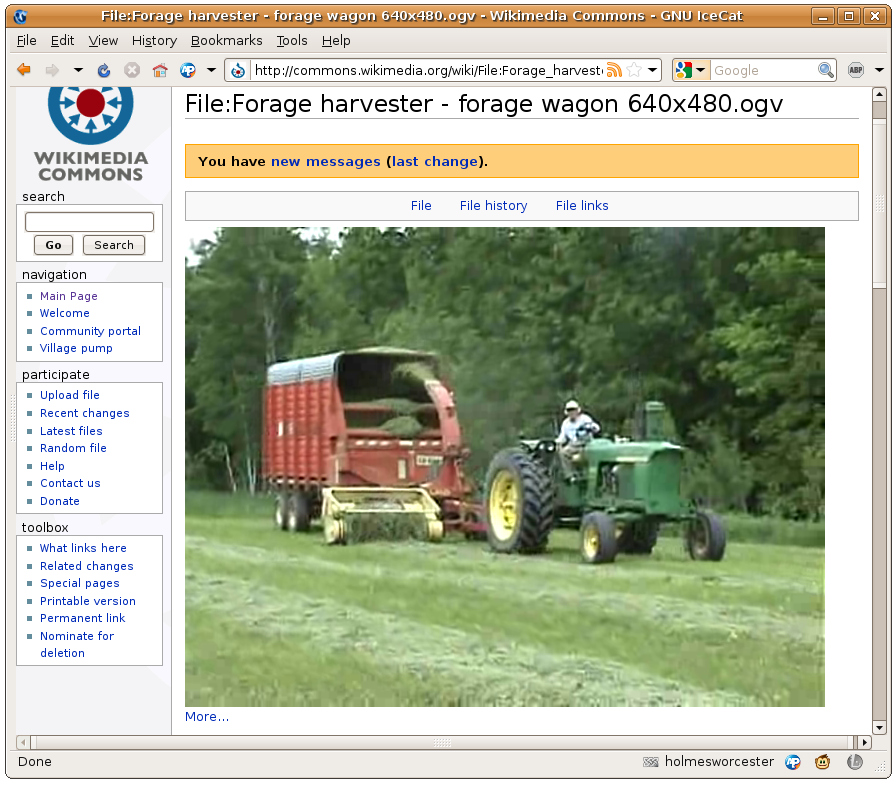Open the Tools menu

tap(292, 40)
